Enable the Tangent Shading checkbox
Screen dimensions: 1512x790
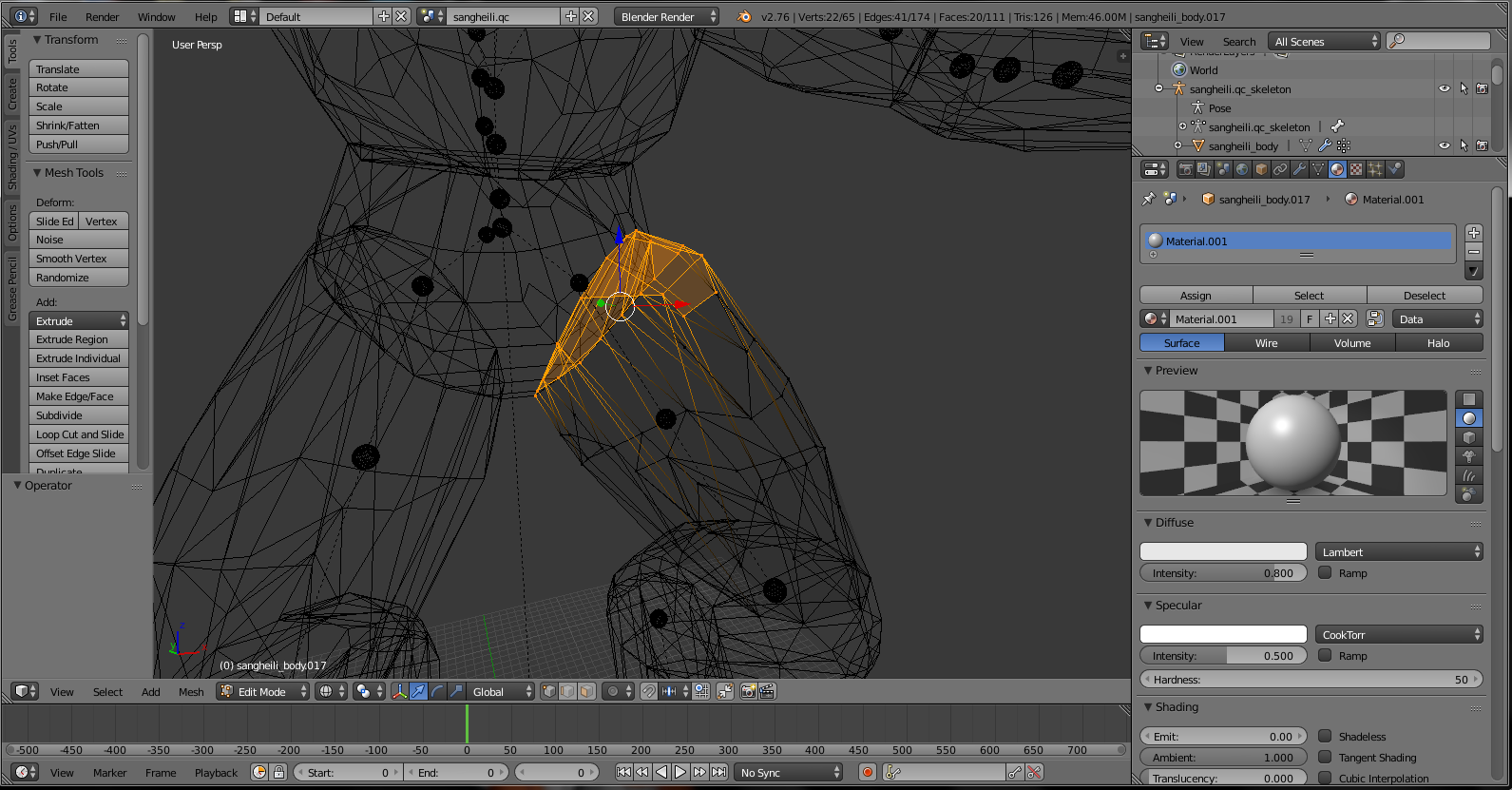pyautogui.click(x=1325, y=757)
